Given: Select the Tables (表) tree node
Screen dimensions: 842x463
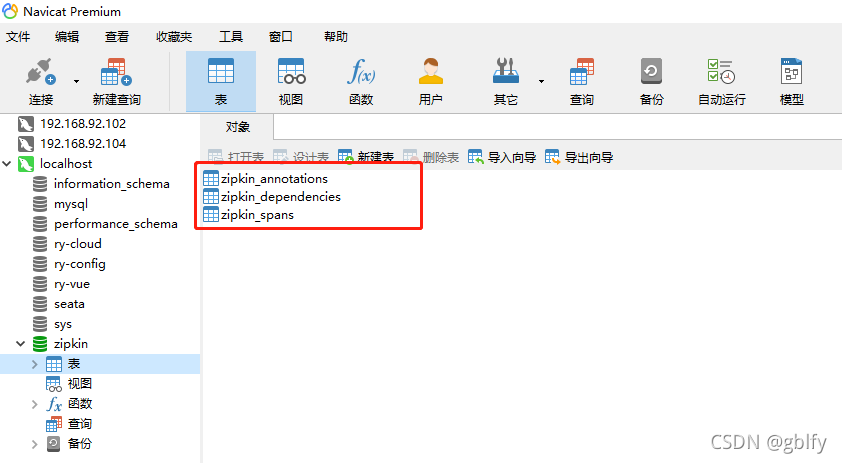Looking at the screenshot, I should pyautogui.click(x=63, y=364).
